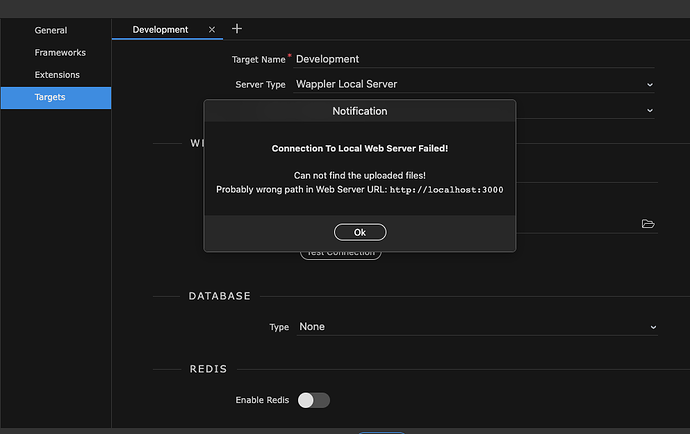Viewport: 690px width, 434px height.
Task: Open the Database Type dropdown
Action: tap(477, 327)
